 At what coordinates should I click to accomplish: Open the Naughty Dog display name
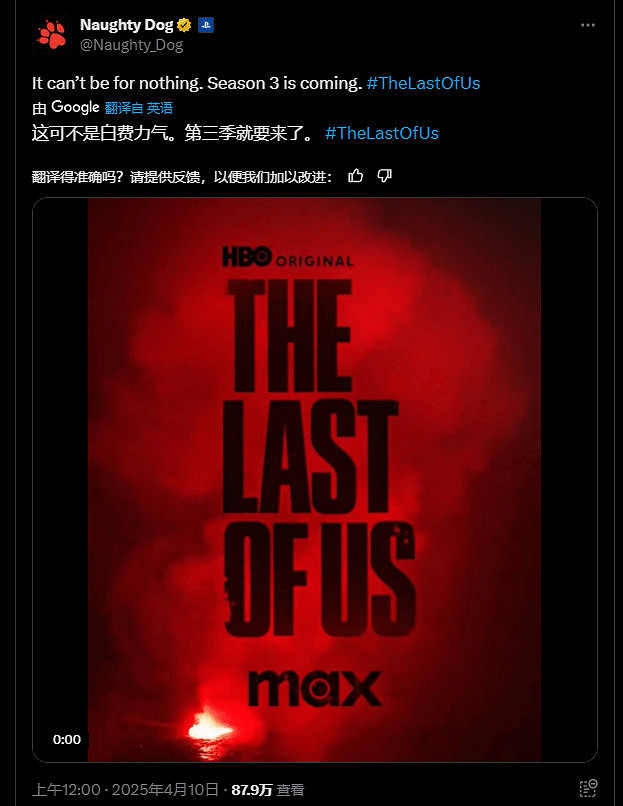[126, 25]
